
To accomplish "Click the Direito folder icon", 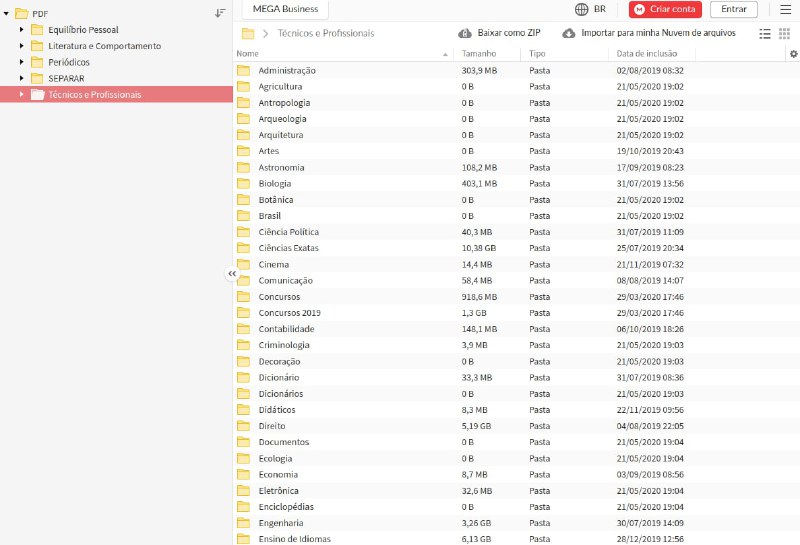I will coord(243,426).
